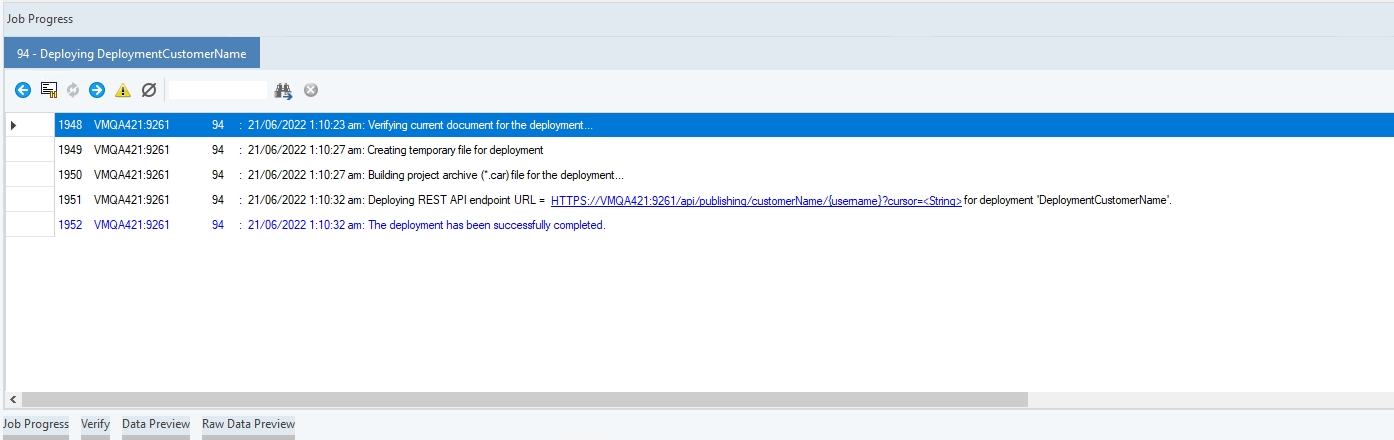Click the clear log (slashed circle) icon

pos(149,90)
